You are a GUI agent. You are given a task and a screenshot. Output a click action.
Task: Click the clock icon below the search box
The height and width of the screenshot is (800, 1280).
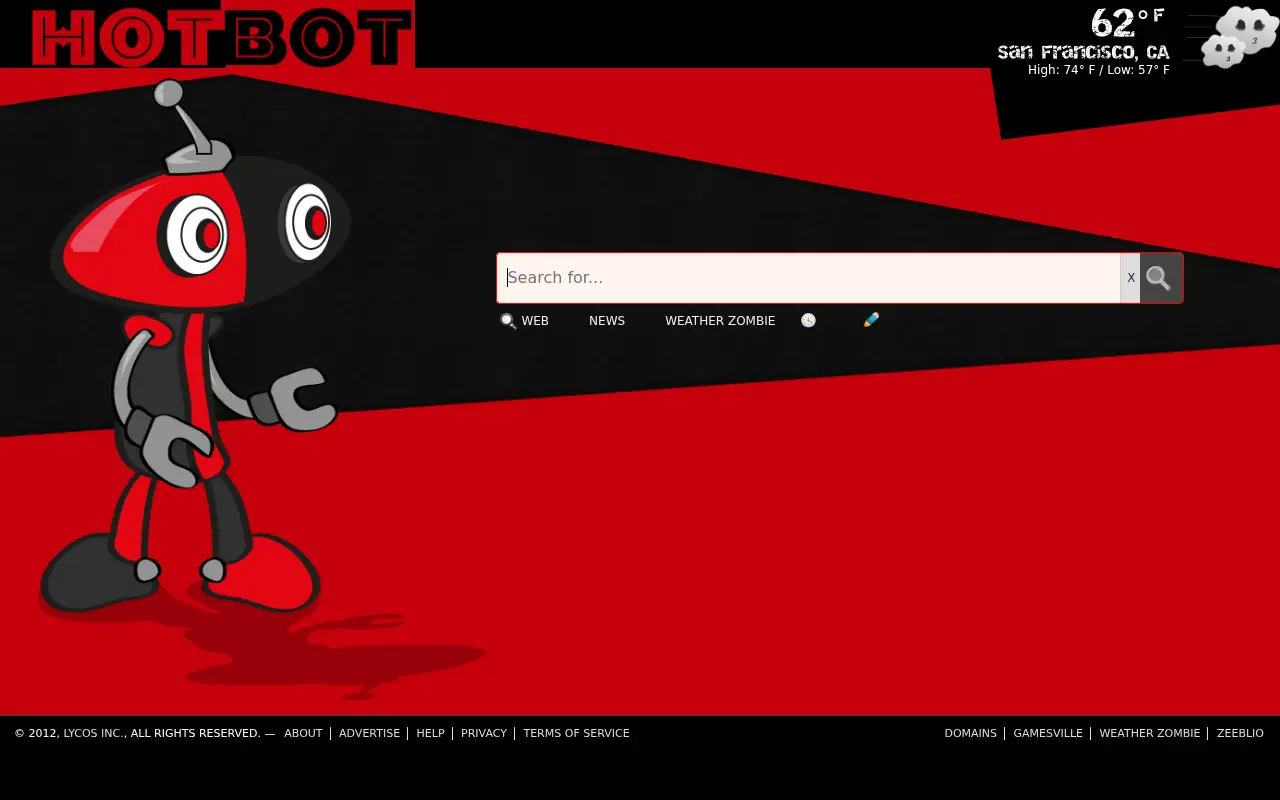point(808,320)
